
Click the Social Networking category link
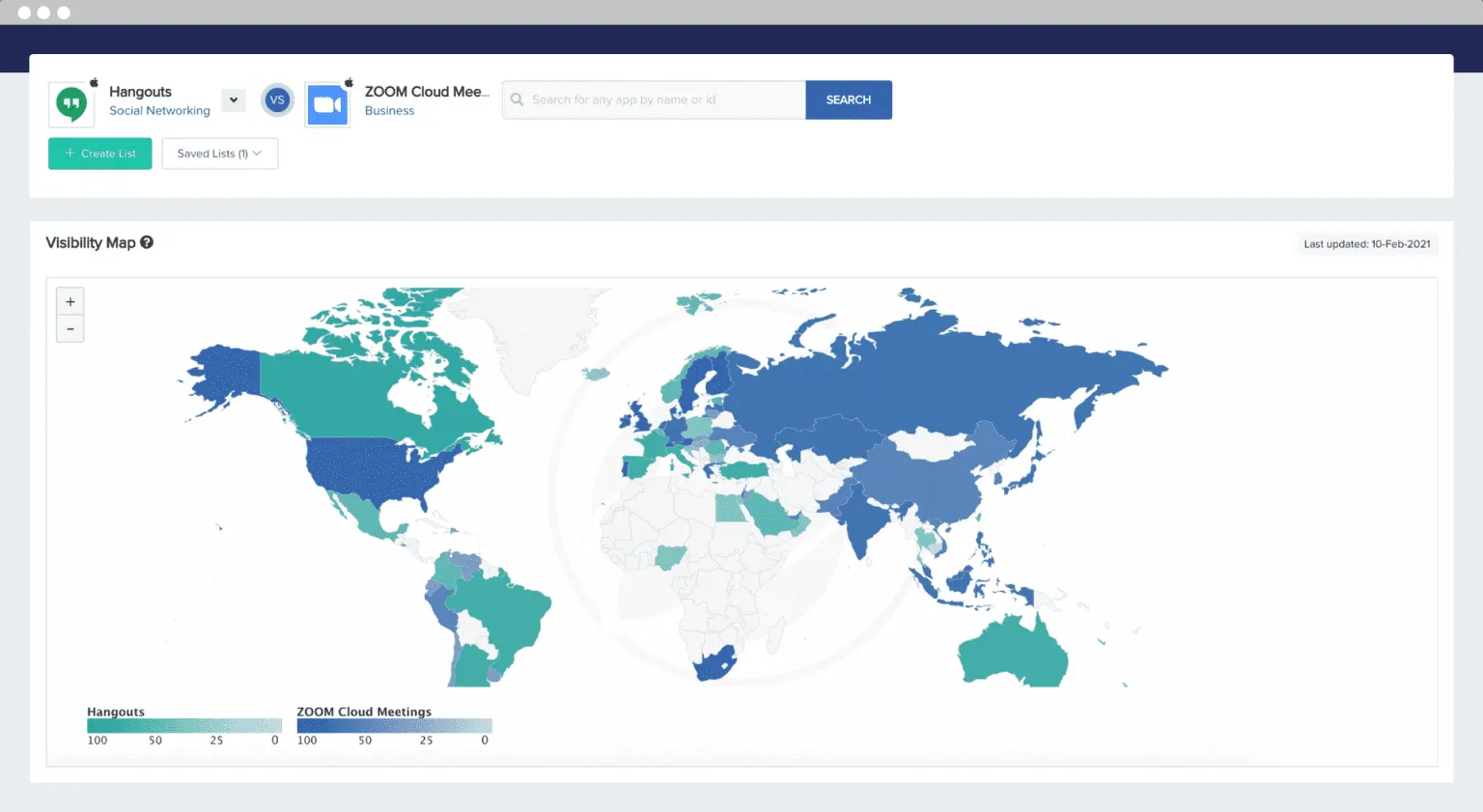[x=159, y=111]
